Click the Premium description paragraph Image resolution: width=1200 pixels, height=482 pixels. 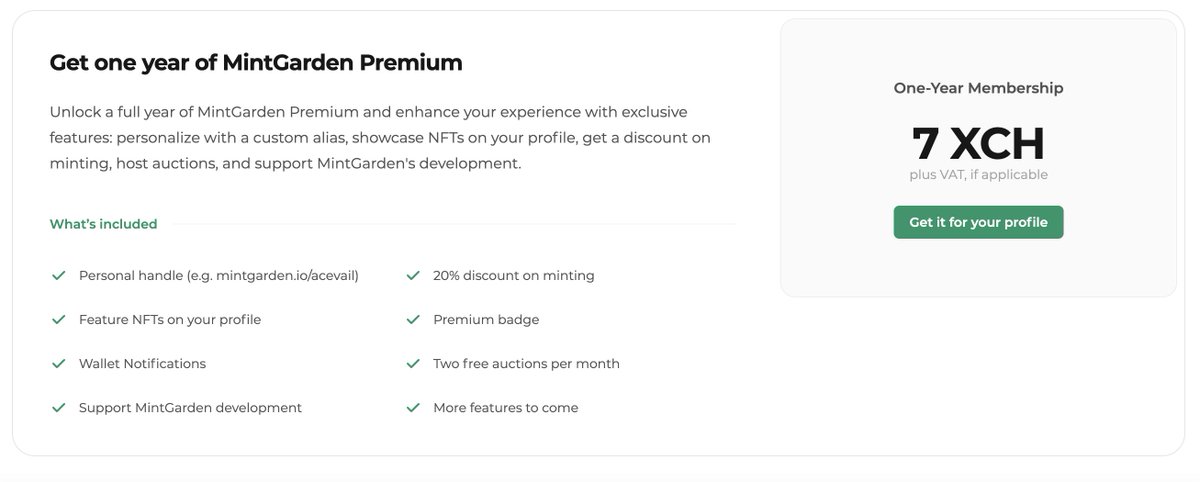[380, 137]
